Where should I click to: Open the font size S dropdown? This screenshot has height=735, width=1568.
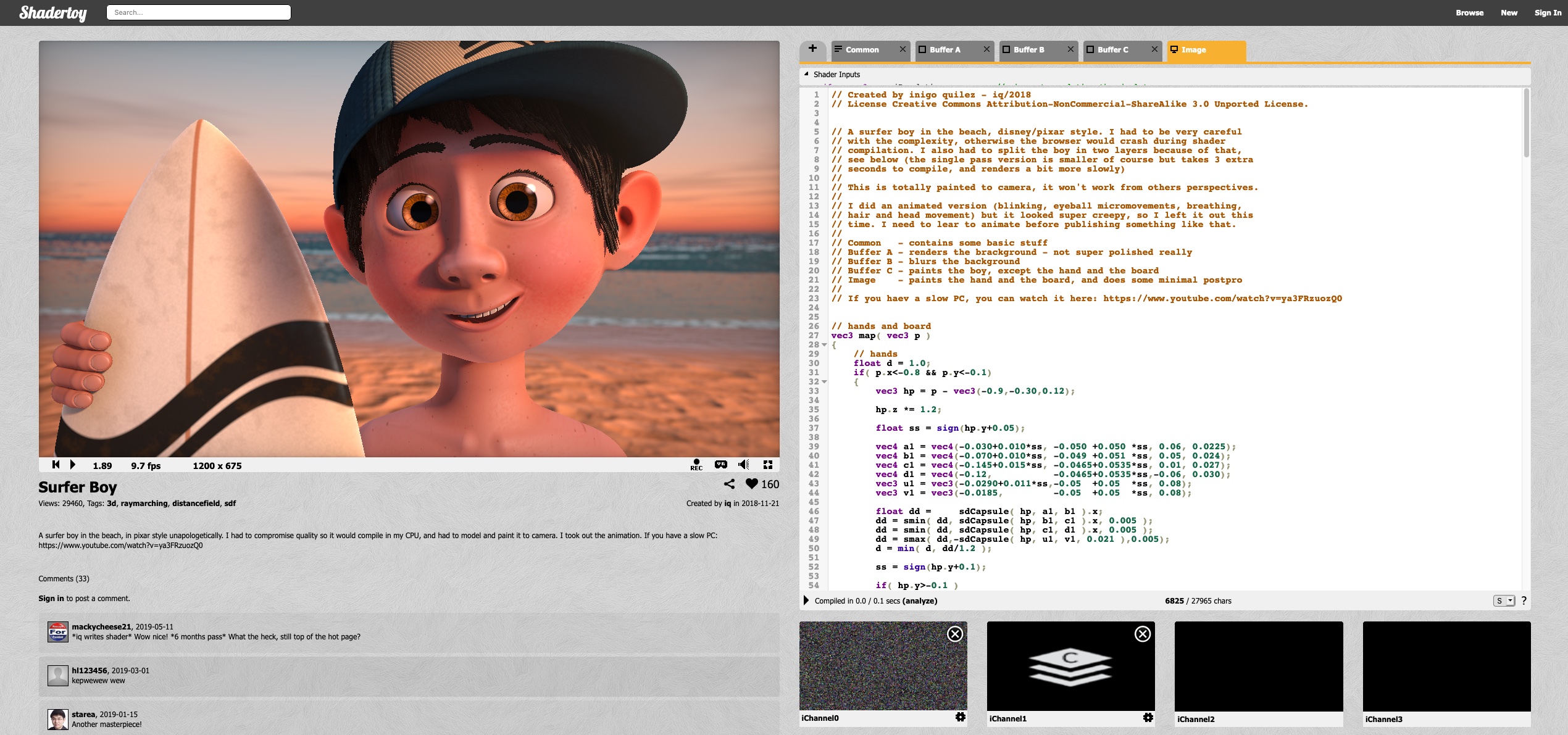click(1504, 600)
